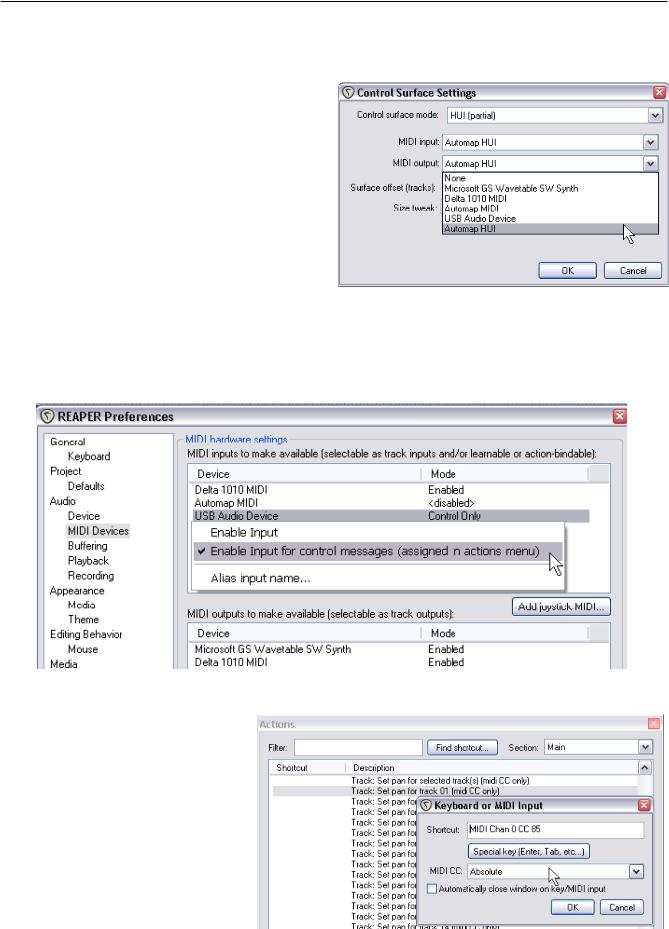Click Shortcut field MIDI Chan 0 CC 85
669x929 pixels.
pyautogui.click(x=556, y=829)
